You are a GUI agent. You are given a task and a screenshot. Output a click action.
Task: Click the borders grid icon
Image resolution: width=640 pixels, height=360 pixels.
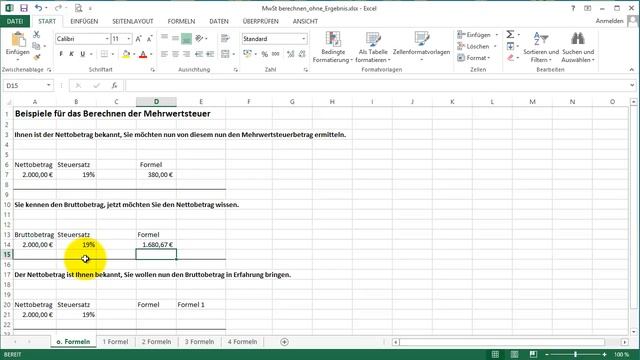[x=104, y=54]
